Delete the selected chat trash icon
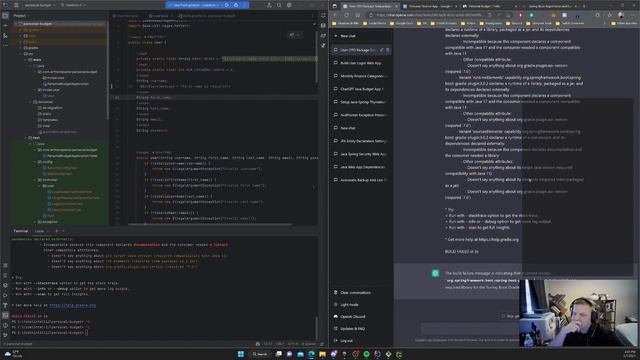640x360 pixels. pyautogui.click(x=388, y=50)
